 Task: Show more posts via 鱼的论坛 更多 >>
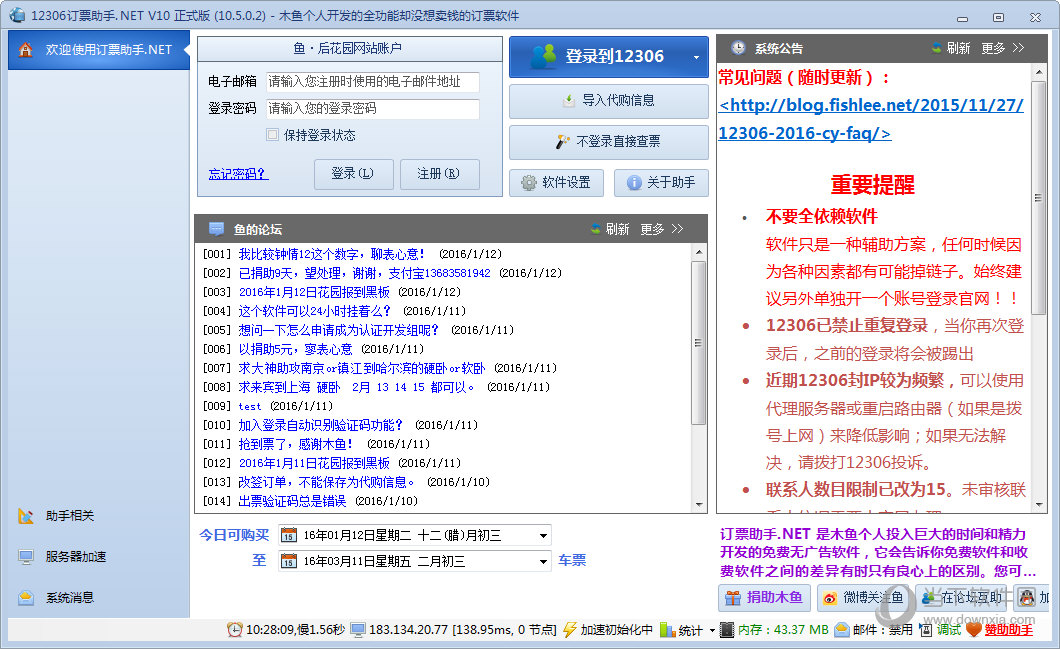(662, 229)
